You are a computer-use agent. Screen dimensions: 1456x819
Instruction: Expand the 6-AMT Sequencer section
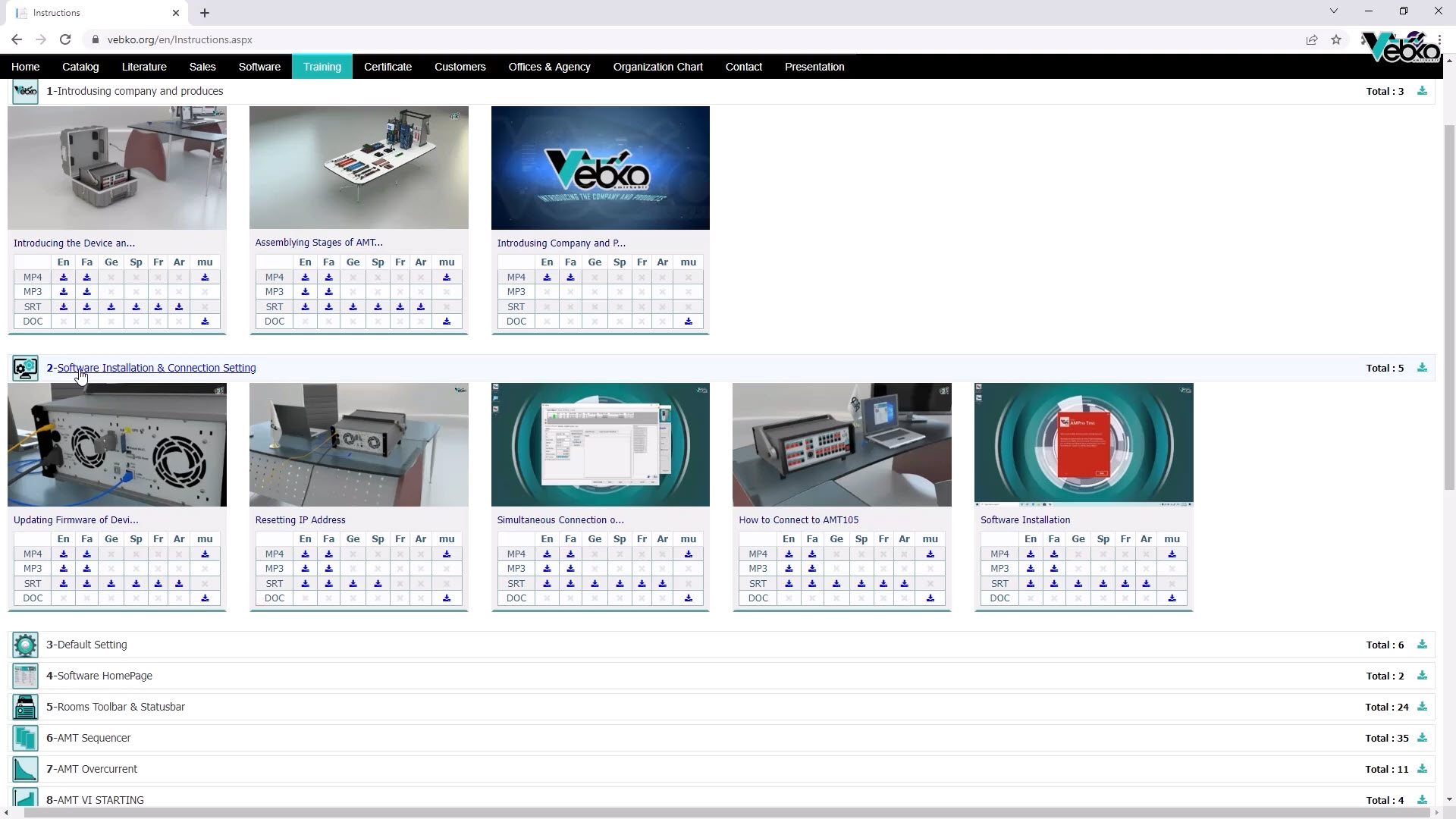pos(89,737)
